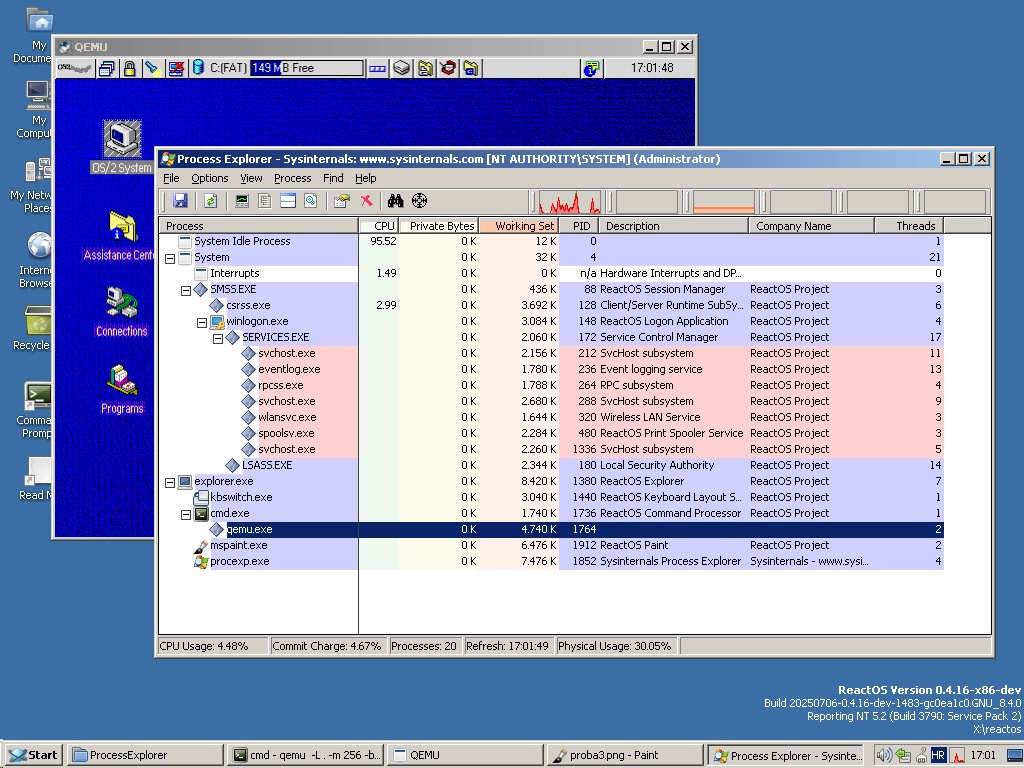This screenshot has height=768, width=1024.
Task: Click the volume speaker tray icon
Action: pyautogui.click(x=884, y=755)
